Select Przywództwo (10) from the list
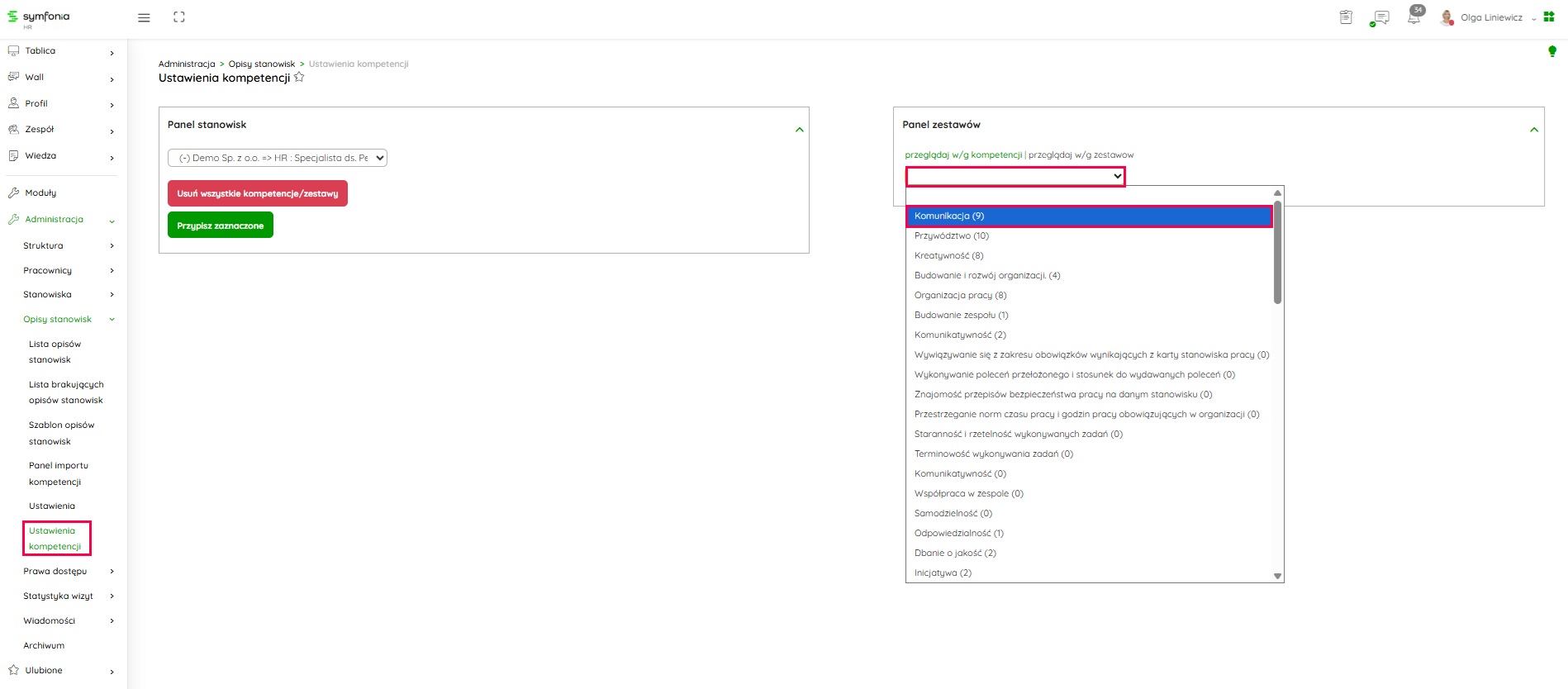The width and height of the screenshot is (1568, 689). pyautogui.click(x=951, y=236)
